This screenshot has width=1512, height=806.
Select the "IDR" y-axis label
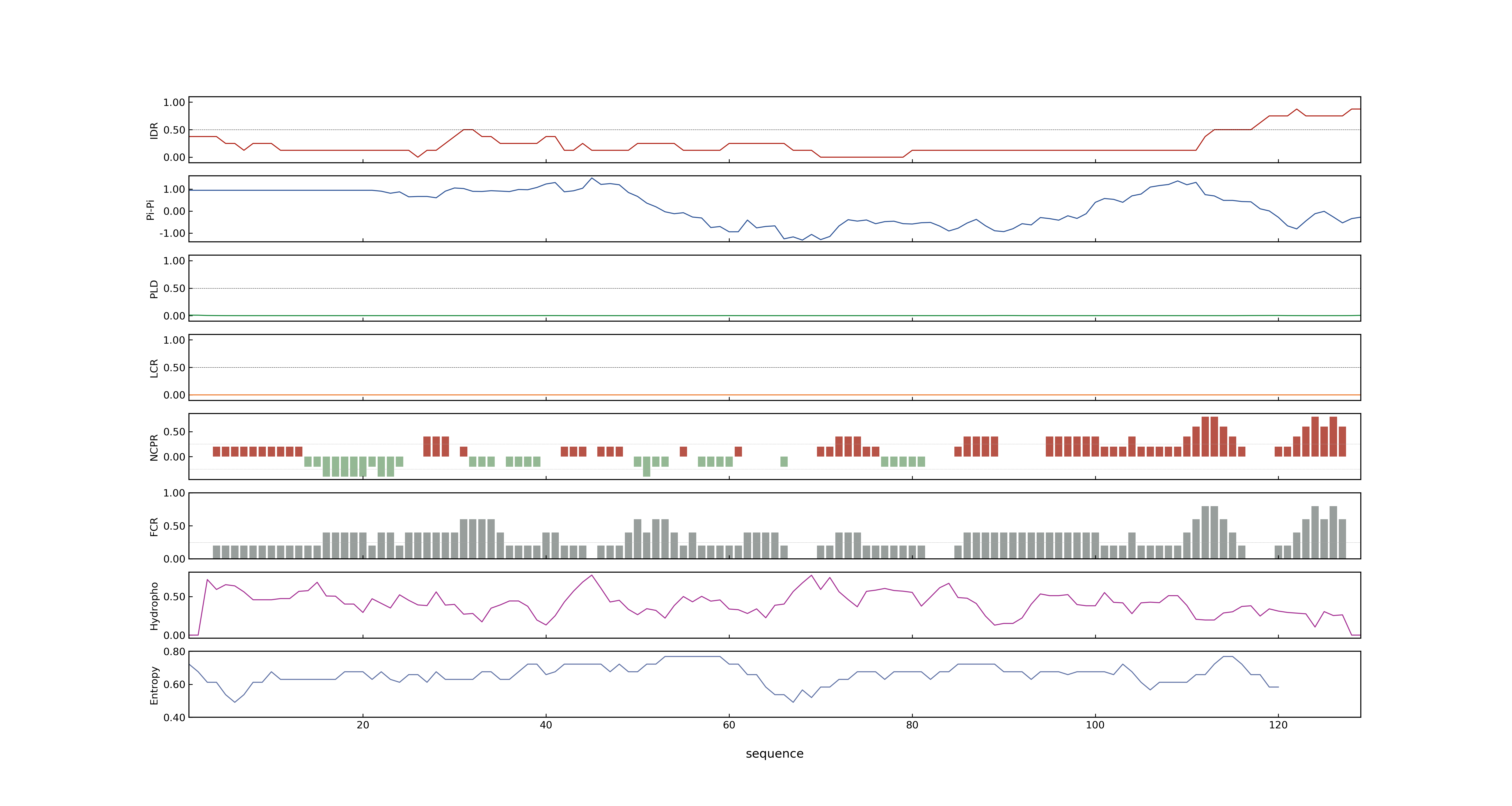pos(154,130)
